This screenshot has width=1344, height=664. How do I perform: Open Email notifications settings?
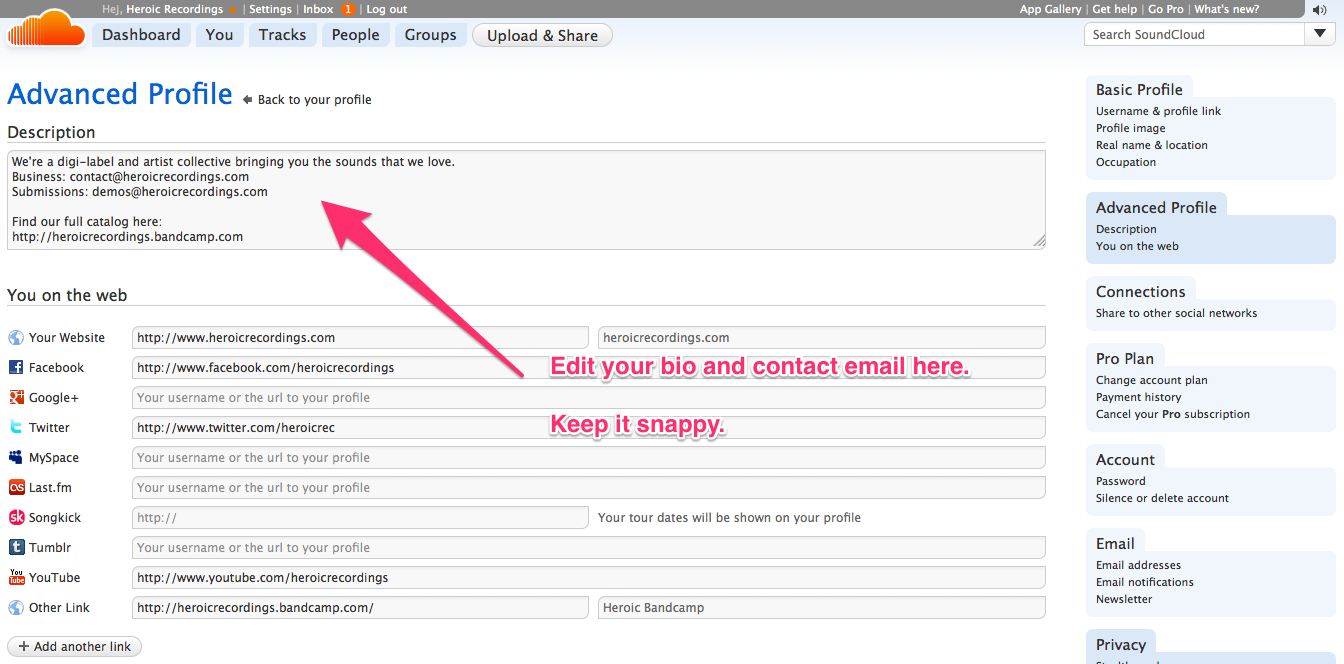coord(1145,582)
